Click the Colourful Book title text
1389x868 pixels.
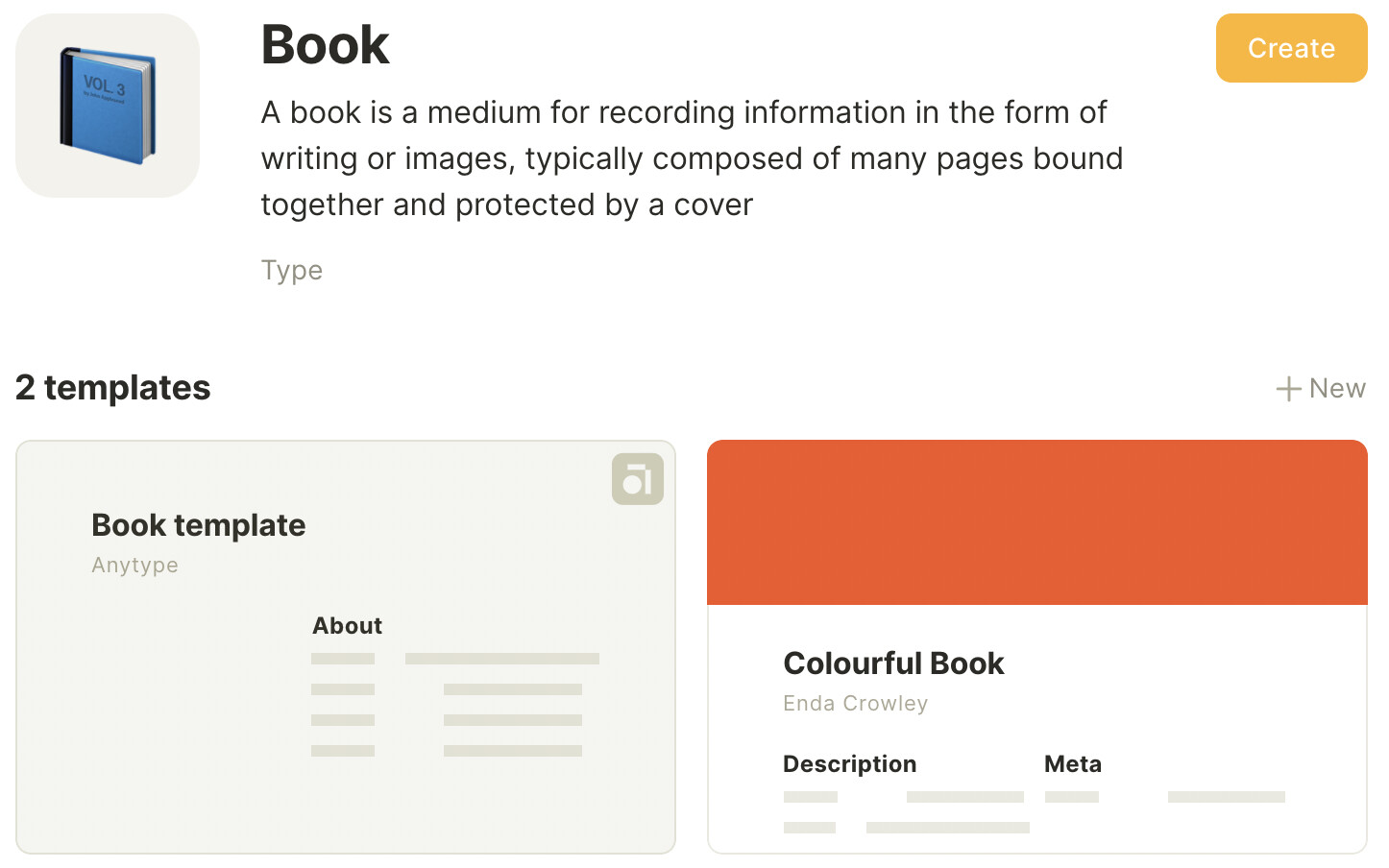[x=893, y=663]
